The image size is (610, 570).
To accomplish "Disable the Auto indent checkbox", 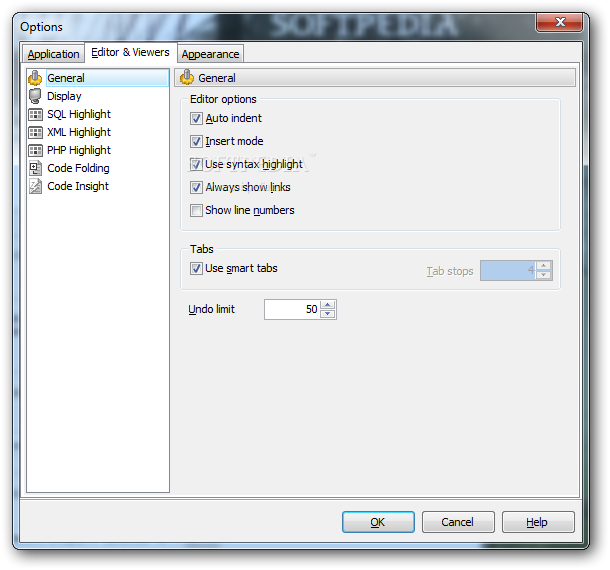I will pyautogui.click(x=196, y=118).
